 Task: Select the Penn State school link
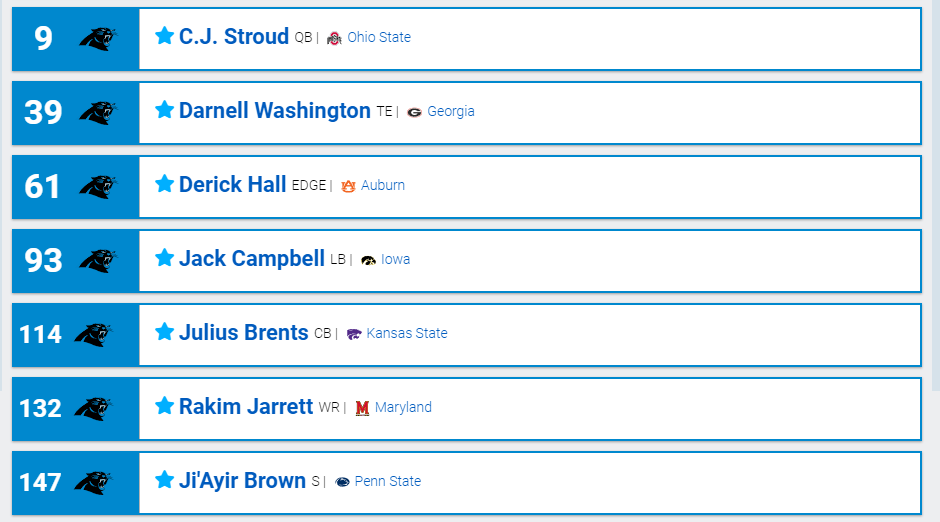pos(388,481)
